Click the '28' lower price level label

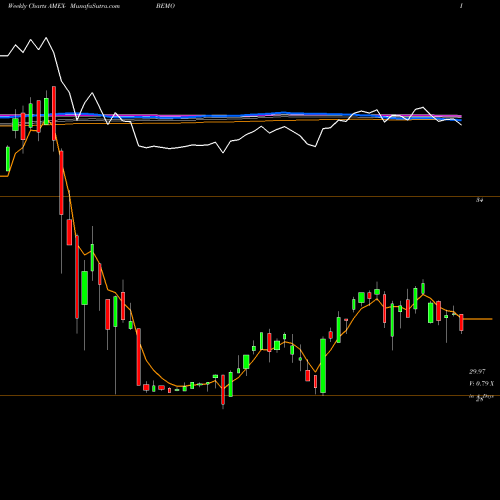click(x=479, y=399)
